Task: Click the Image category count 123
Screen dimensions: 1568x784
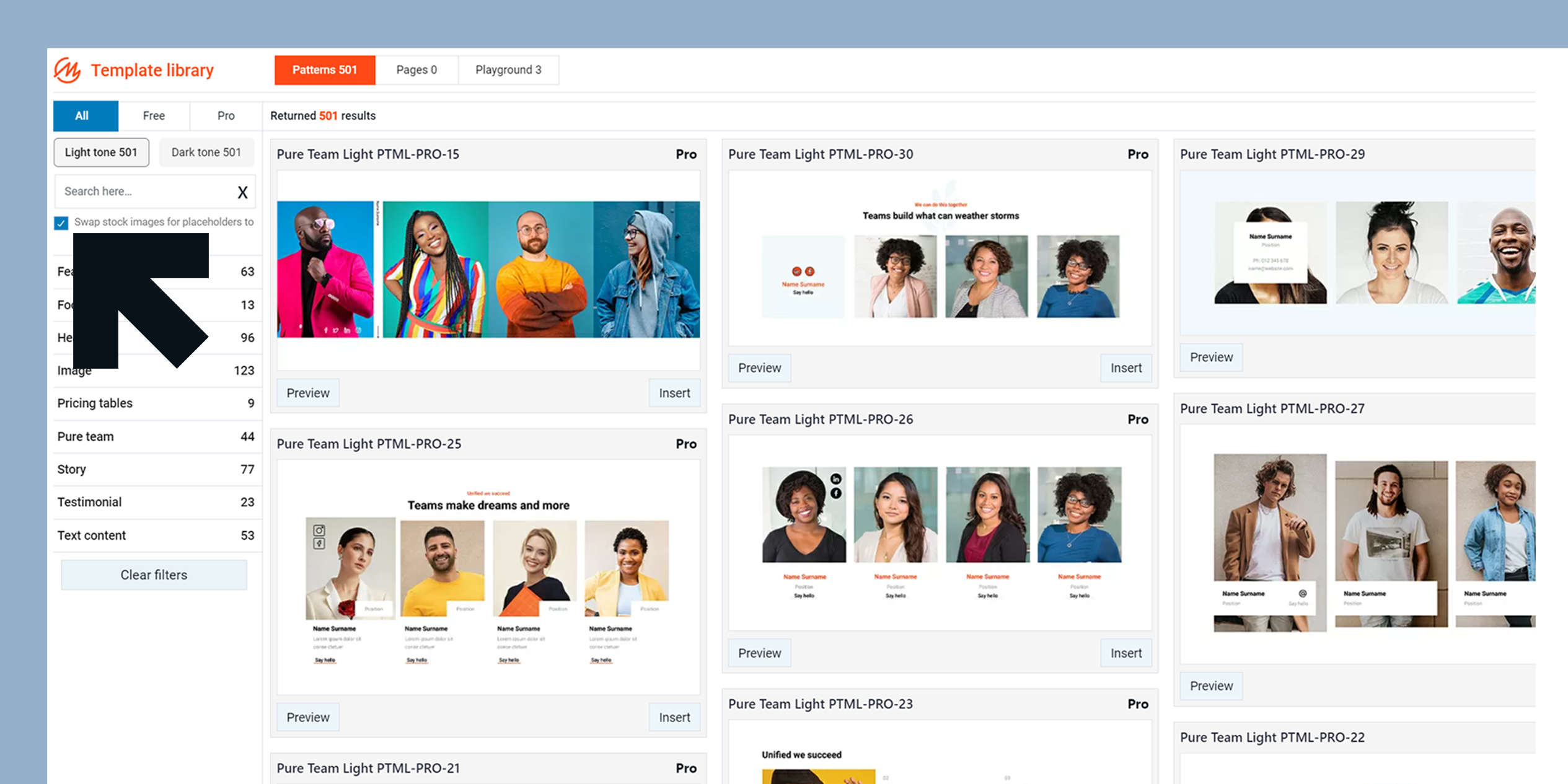Action: click(x=244, y=371)
